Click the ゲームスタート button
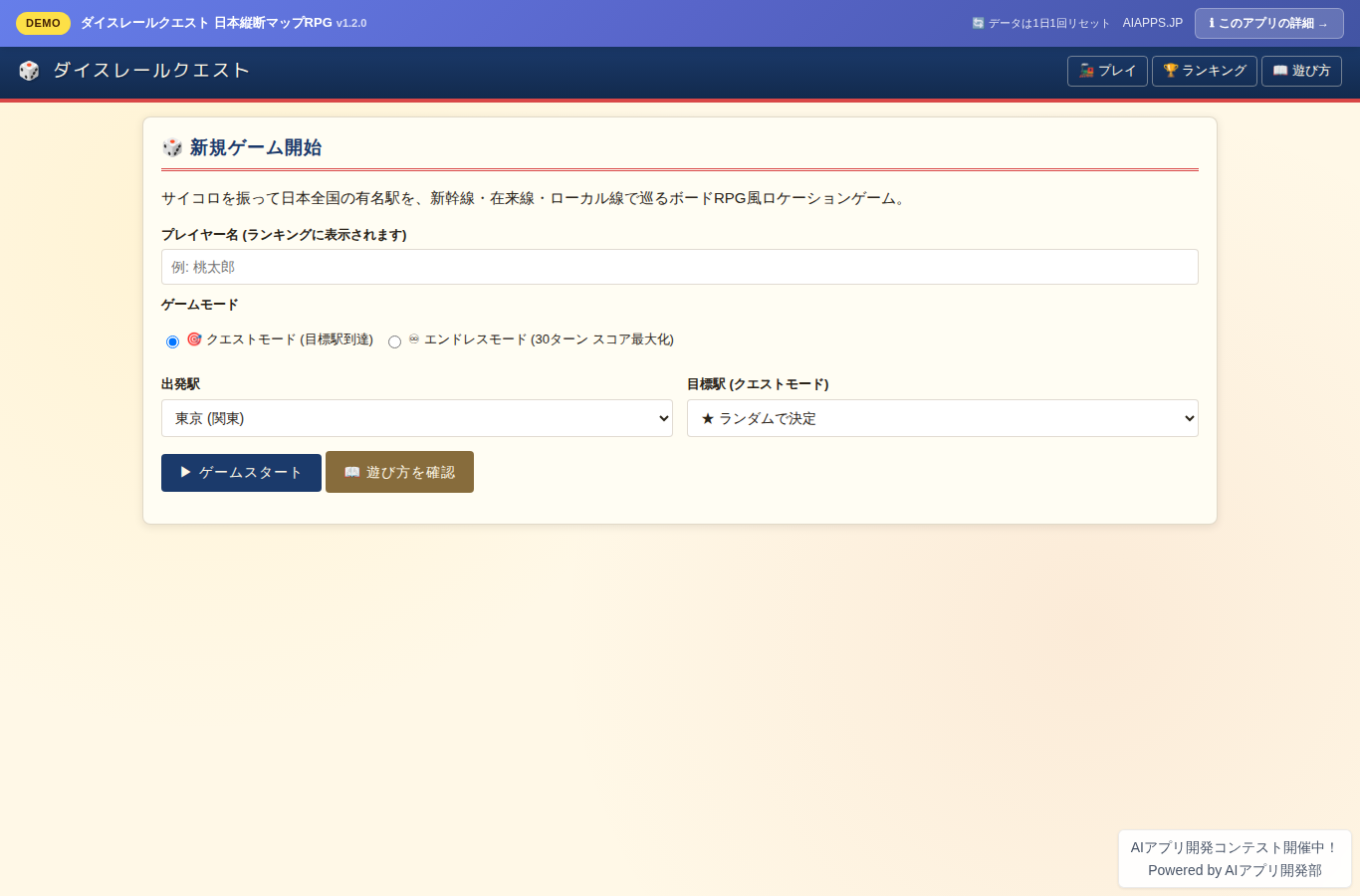1360x896 pixels. [241, 473]
